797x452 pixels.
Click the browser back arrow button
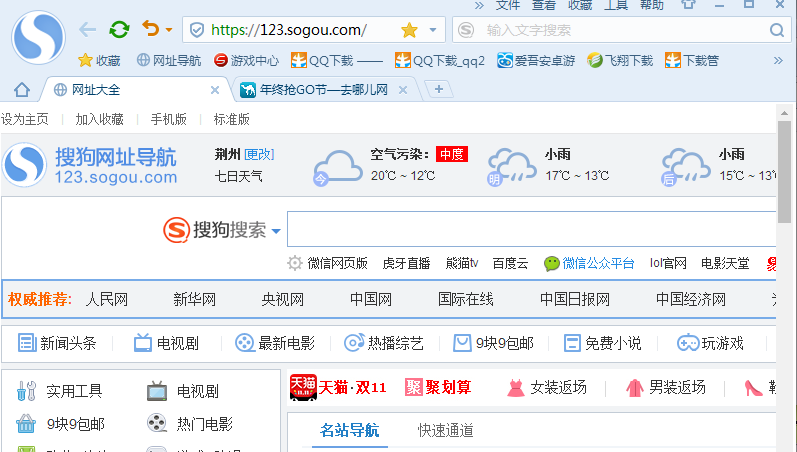[88, 30]
